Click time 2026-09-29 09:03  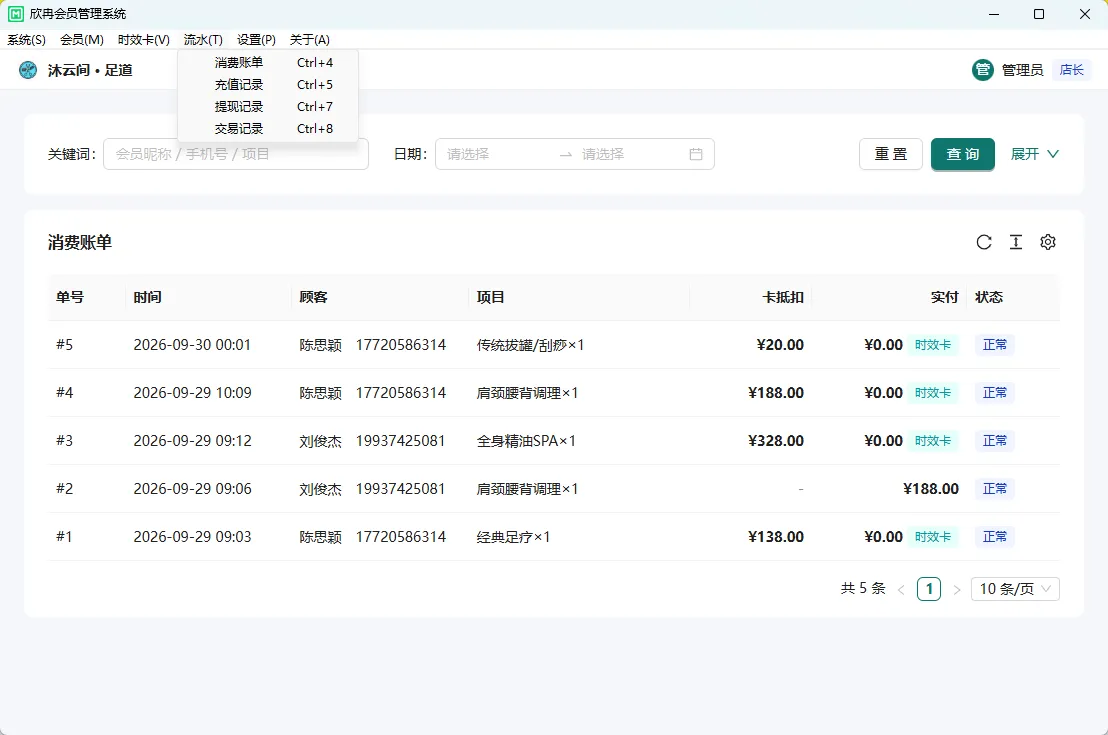tap(192, 537)
